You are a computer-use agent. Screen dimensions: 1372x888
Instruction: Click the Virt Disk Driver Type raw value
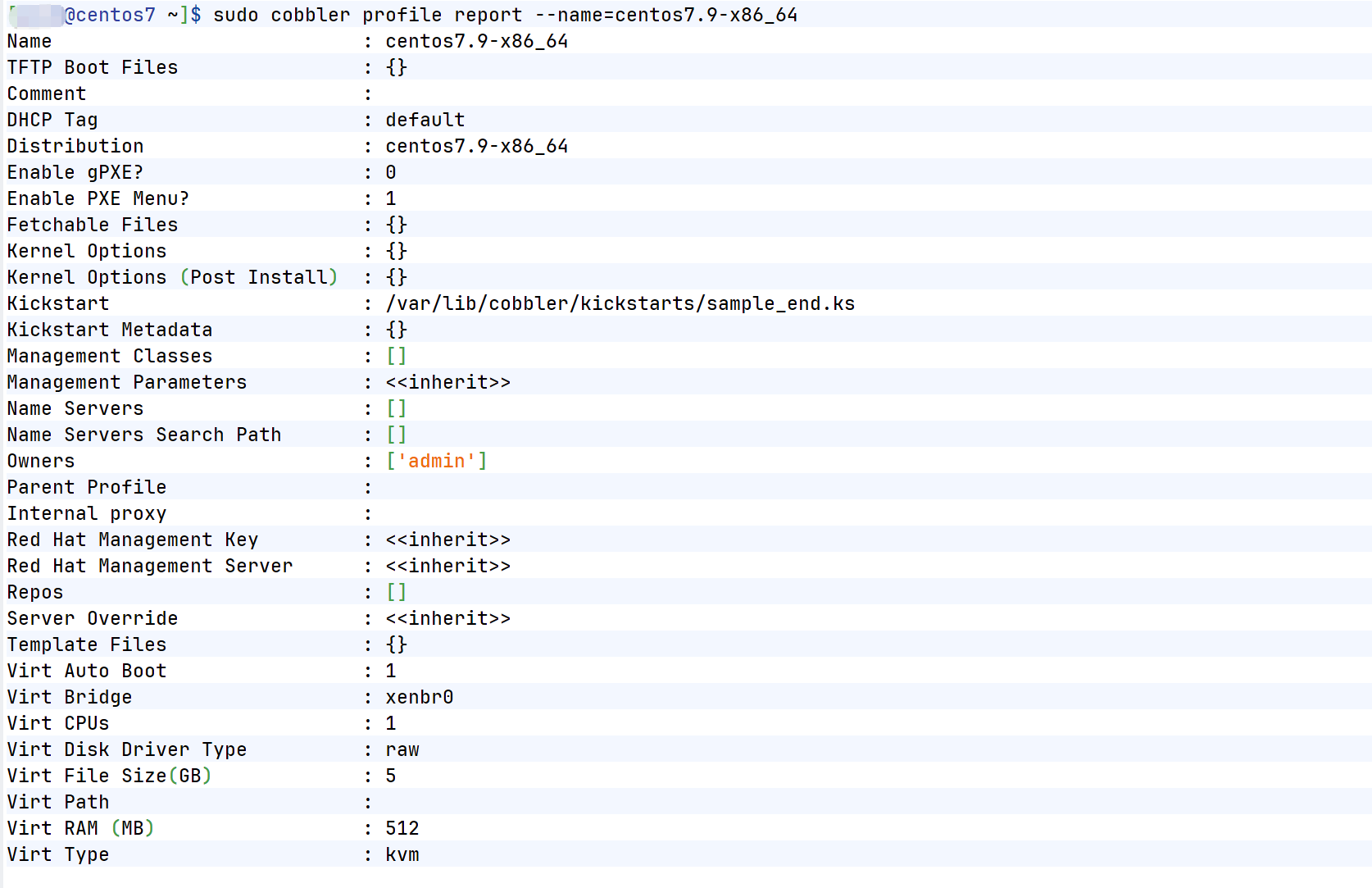point(402,749)
